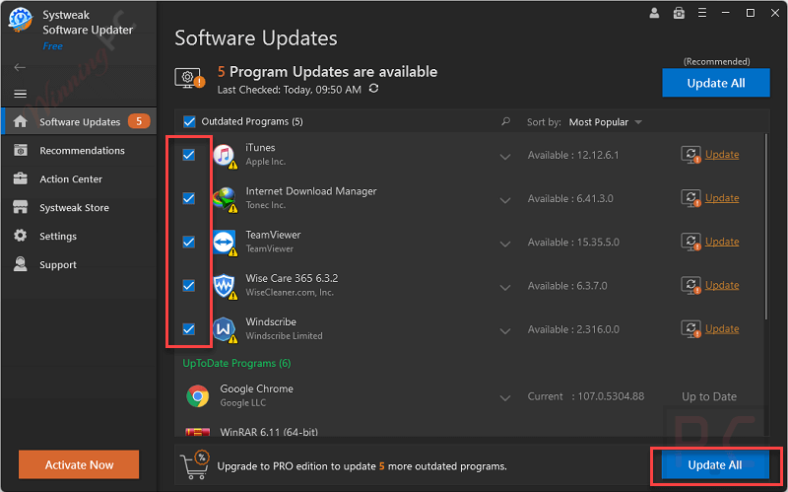The height and width of the screenshot is (492, 788).
Task: Uncheck the Internet Download Manager checkbox
Action: [189, 199]
